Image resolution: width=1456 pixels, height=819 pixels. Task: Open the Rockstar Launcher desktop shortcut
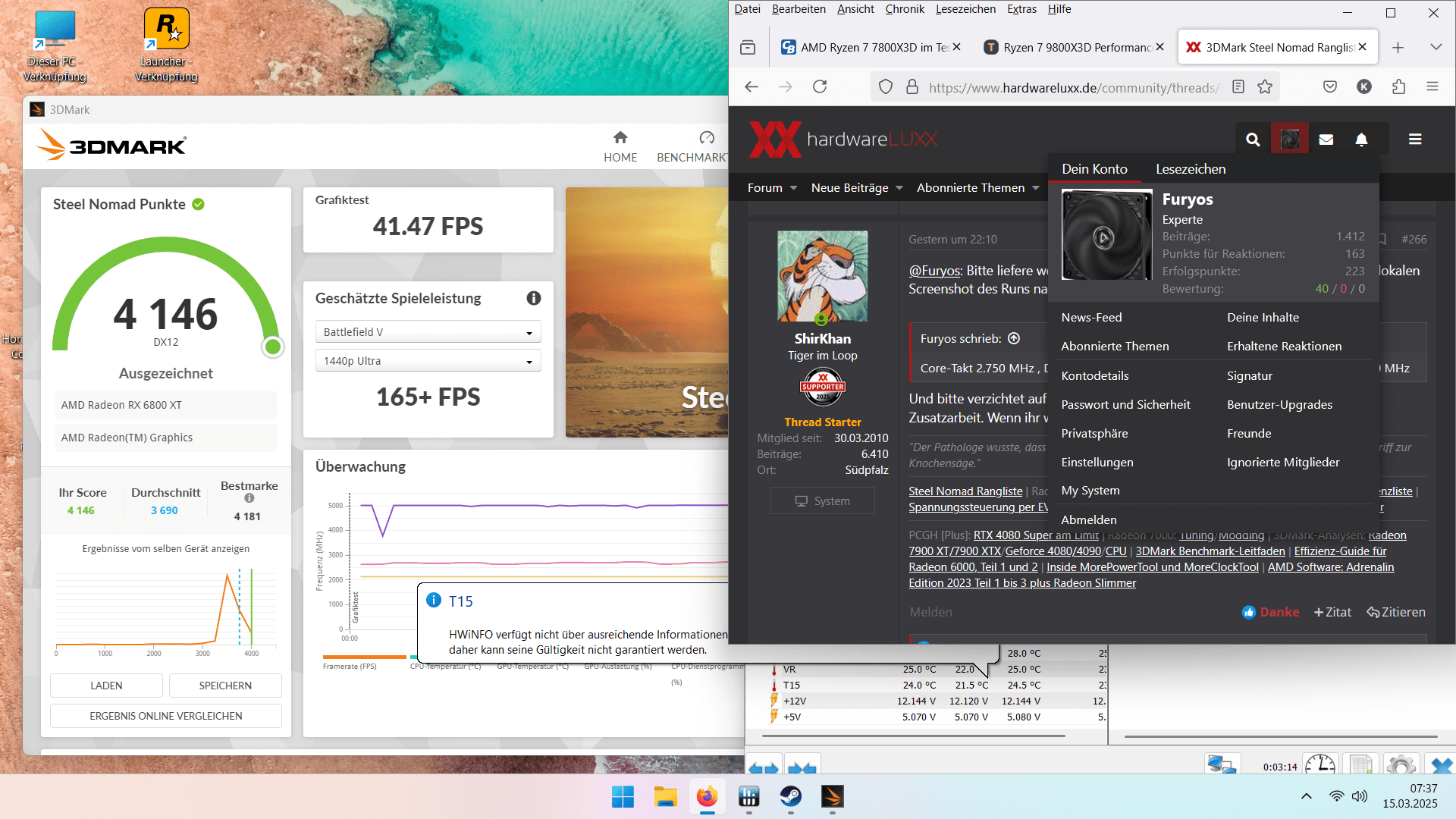[166, 45]
